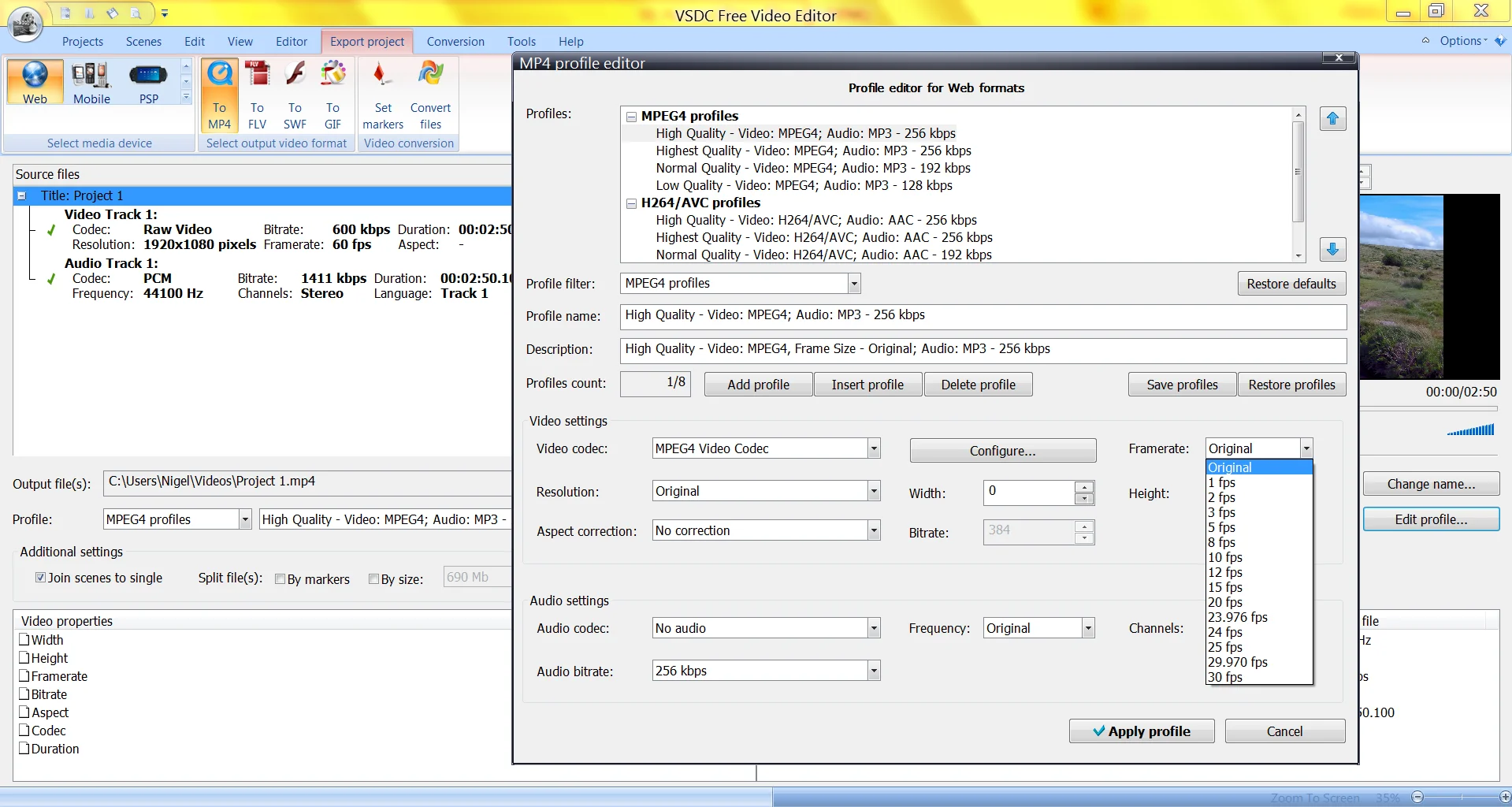Viewport: 1512px width, 807px height.
Task: Click the preview playback position slider
Action: tap(1428, 408)
